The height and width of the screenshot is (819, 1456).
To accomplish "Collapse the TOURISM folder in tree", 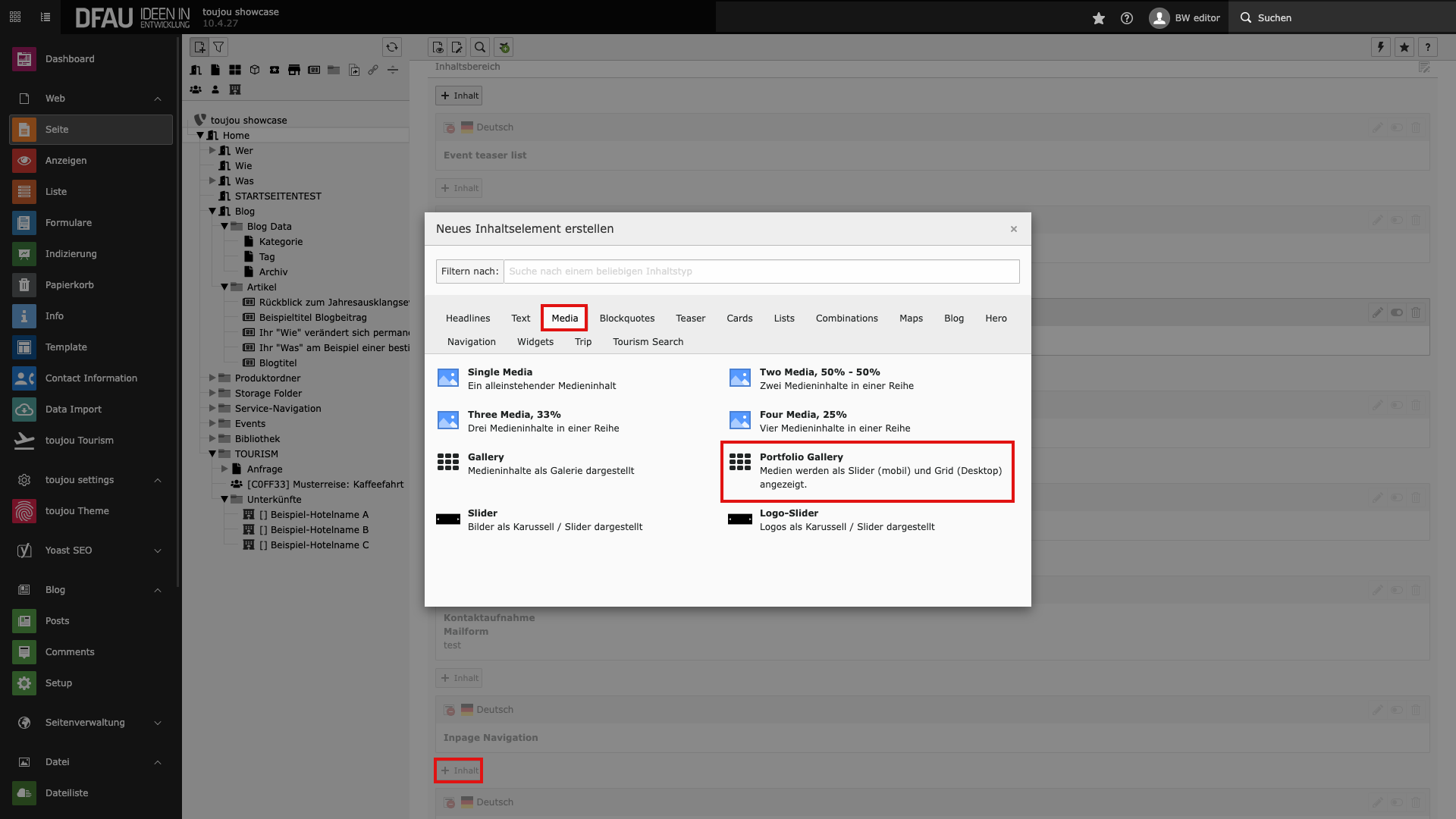I will (213, 453).
